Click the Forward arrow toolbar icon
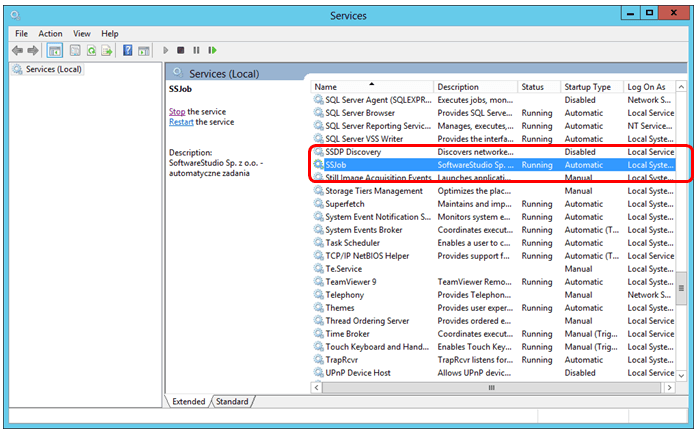 [33, 51]
